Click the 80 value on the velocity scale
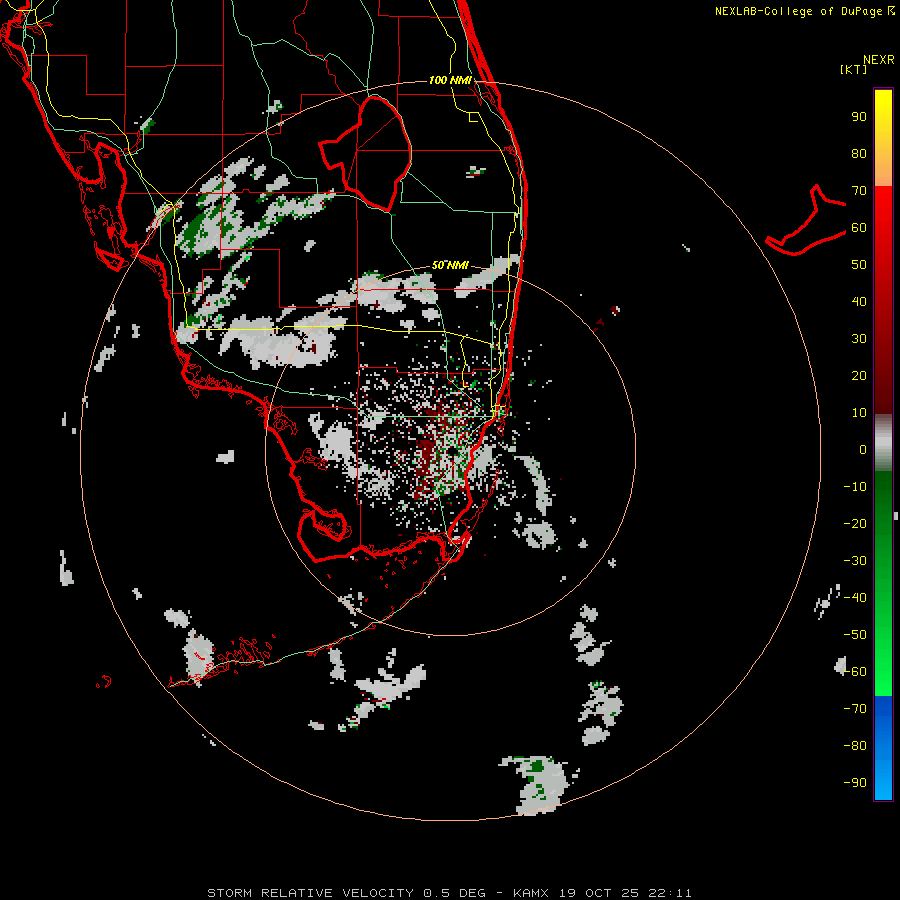Screen dimensions: 900x900 click(x=859, y=154)
